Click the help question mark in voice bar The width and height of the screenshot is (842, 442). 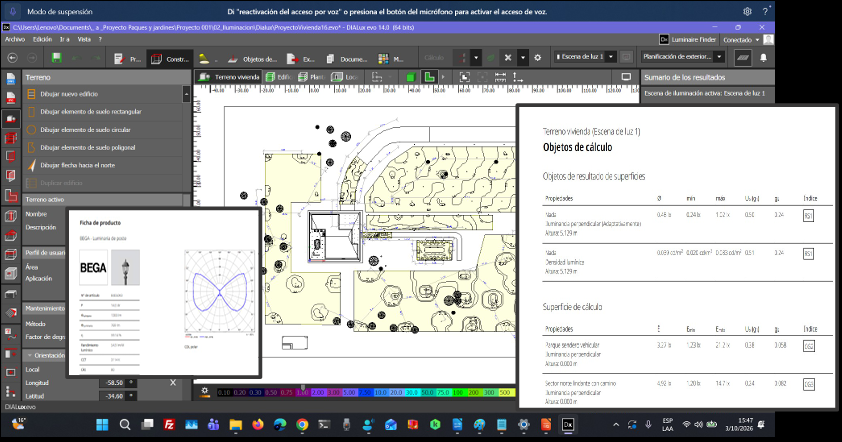tap(766, 11)
